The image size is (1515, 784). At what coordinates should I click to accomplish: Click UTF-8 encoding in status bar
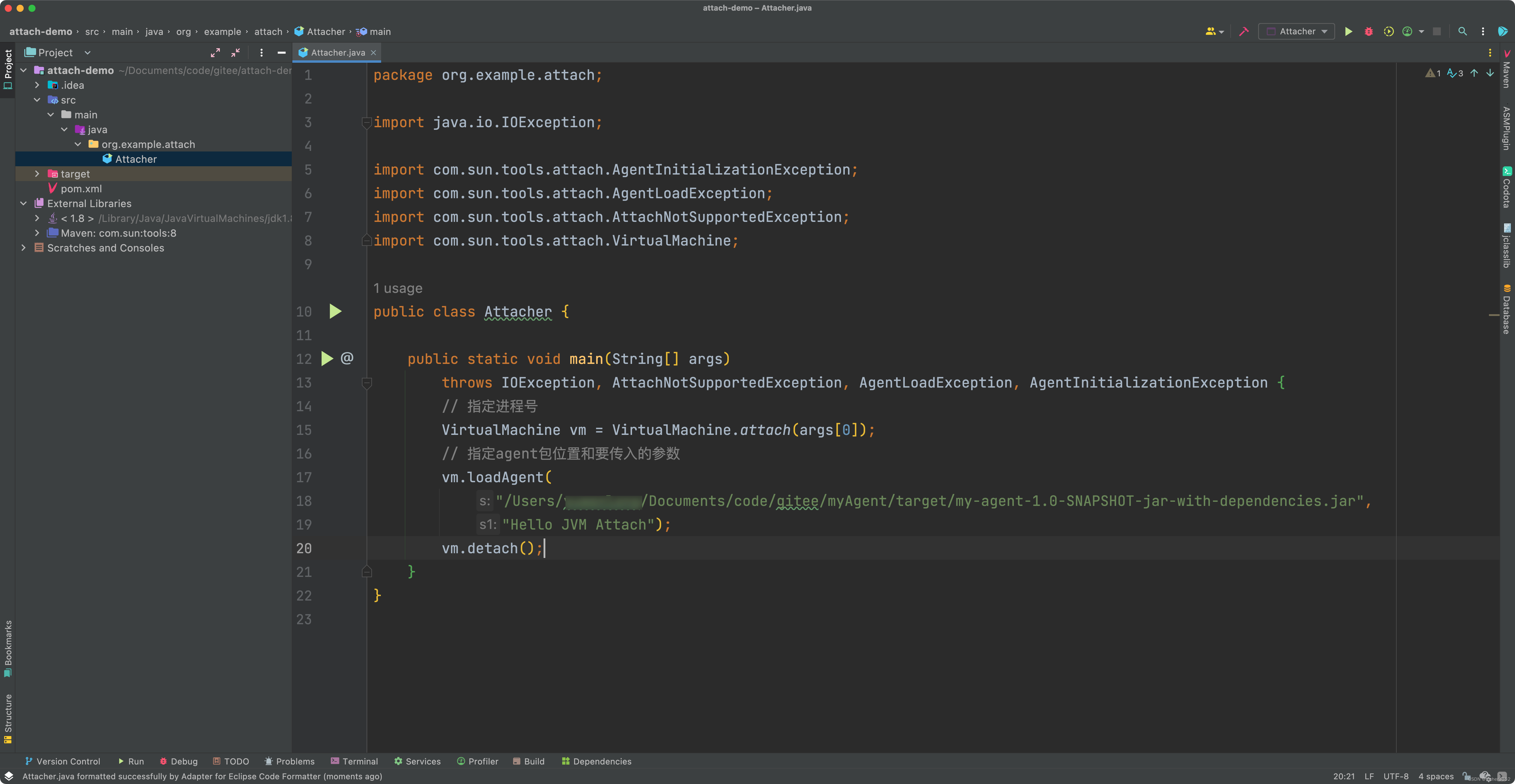click(x=1396, y=776)
